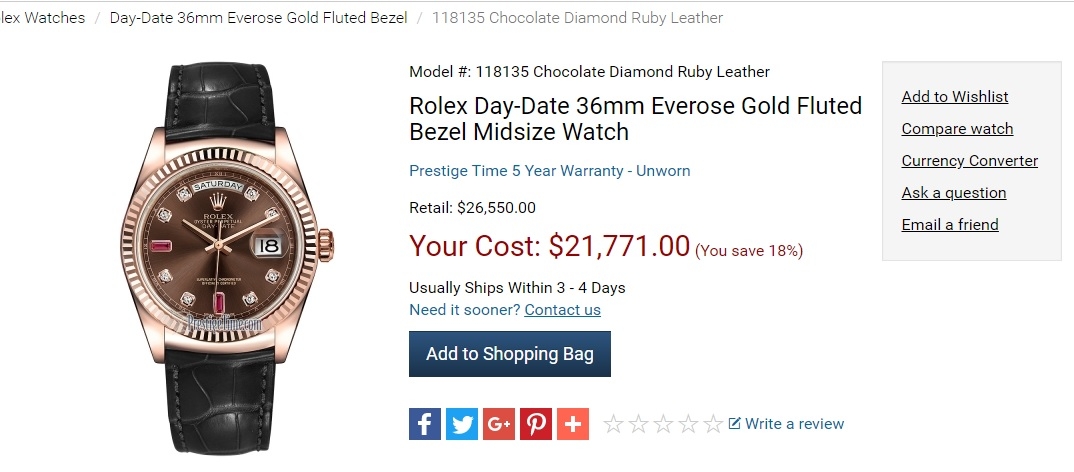Select Ask a question link
The width and height of the screenshot is (1074, 472).
(953, 193)
